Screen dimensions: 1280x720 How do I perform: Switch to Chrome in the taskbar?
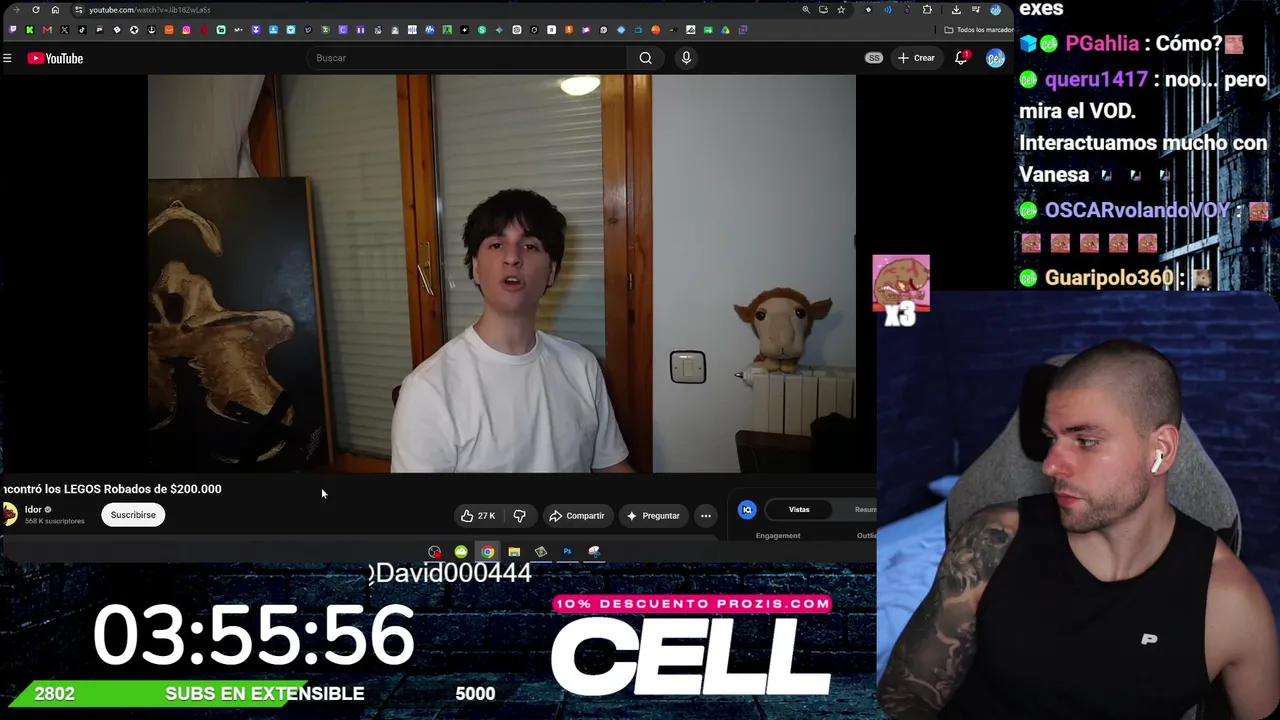point(487,552)
